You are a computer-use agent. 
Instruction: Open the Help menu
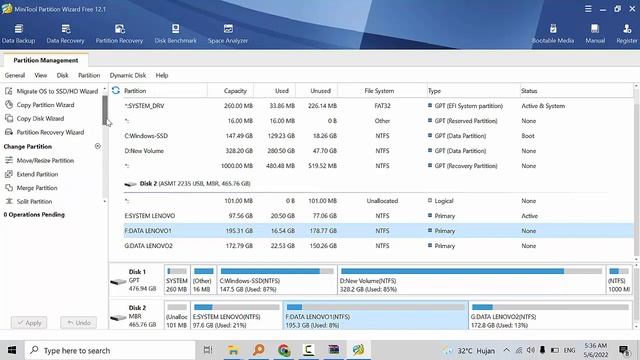(162, 75)
